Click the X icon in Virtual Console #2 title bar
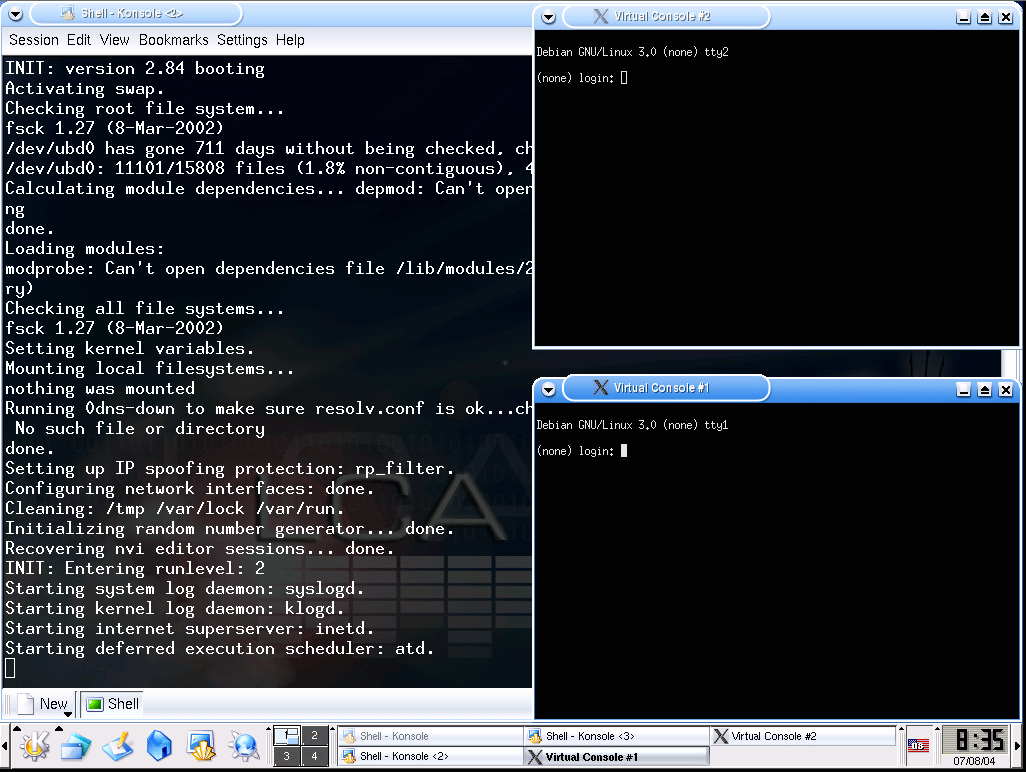The image size is (1026, 772). point(601,16)
